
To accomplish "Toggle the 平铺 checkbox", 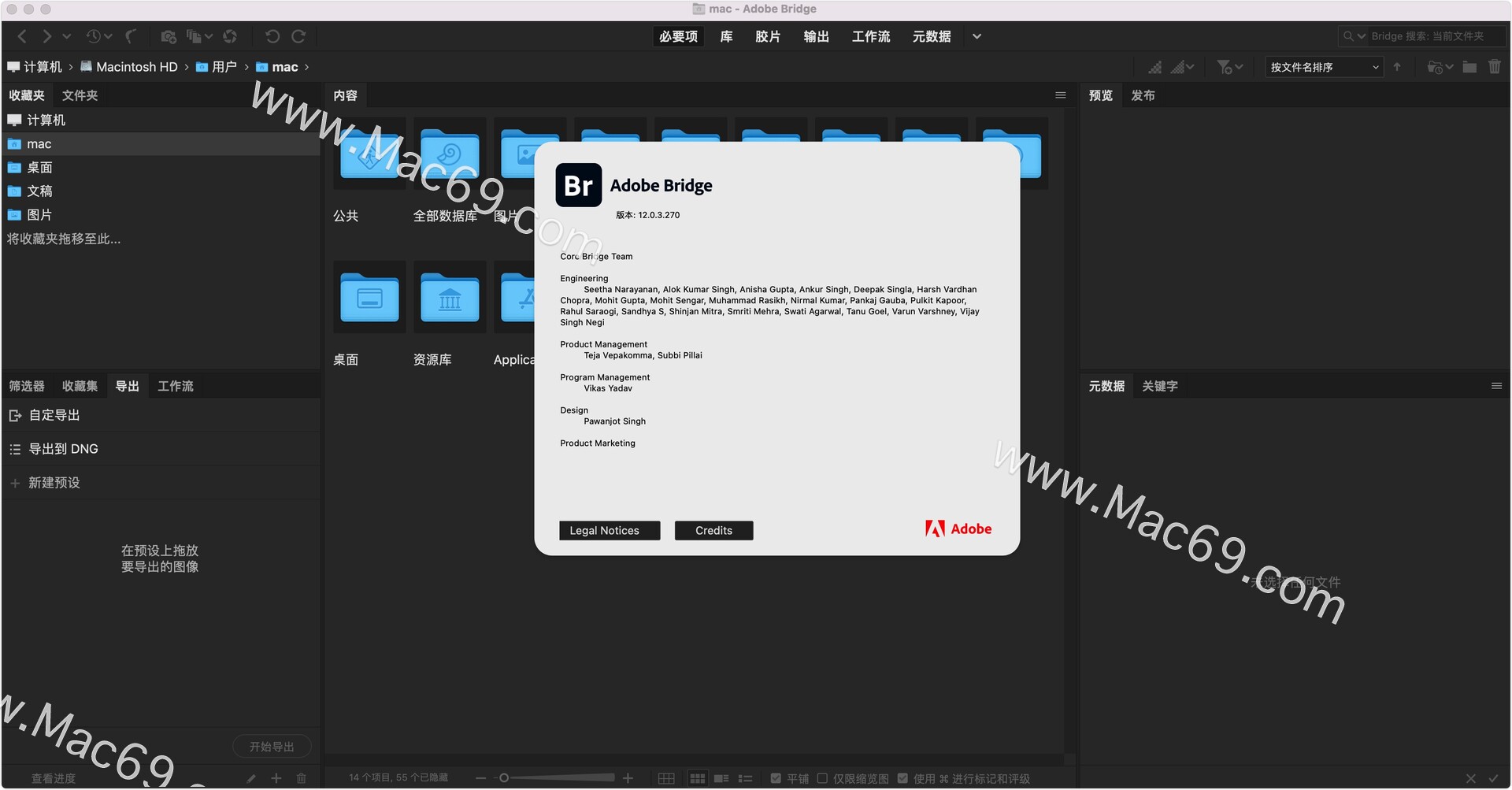I will (x=776, y=778).
